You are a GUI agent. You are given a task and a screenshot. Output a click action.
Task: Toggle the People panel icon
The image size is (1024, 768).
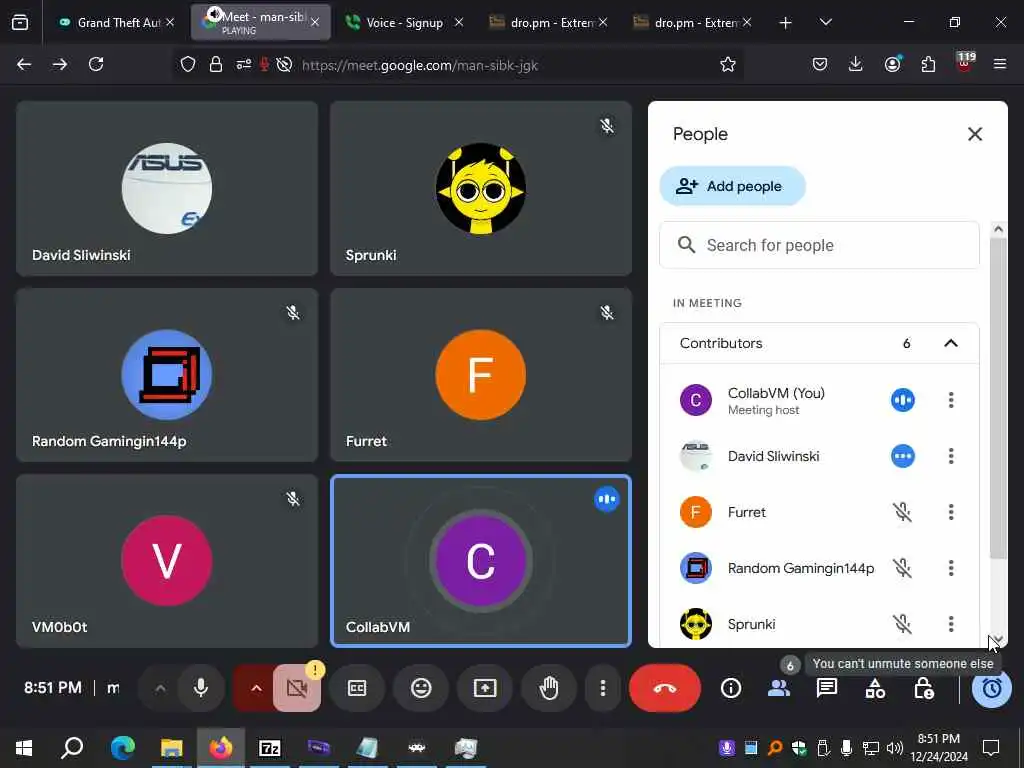pyautogui.click(x=778, y=688)
